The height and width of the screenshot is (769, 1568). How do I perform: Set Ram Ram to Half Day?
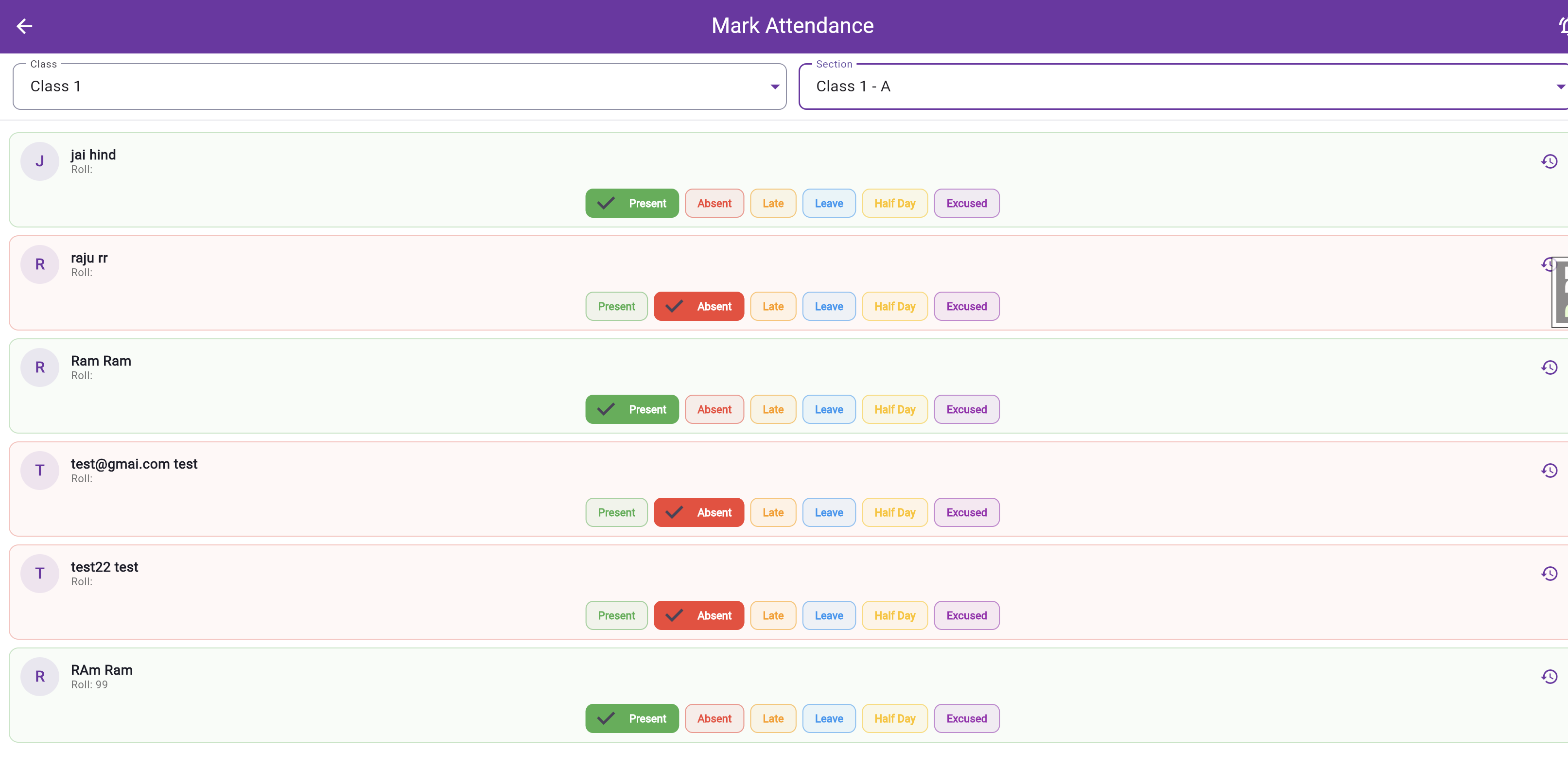[x=894, y=409]
